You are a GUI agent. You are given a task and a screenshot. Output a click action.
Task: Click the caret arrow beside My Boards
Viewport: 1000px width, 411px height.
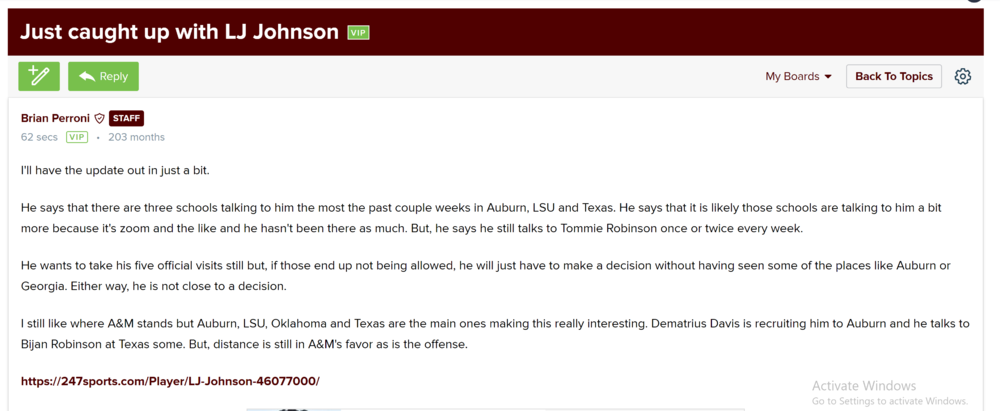click(828, 77)
